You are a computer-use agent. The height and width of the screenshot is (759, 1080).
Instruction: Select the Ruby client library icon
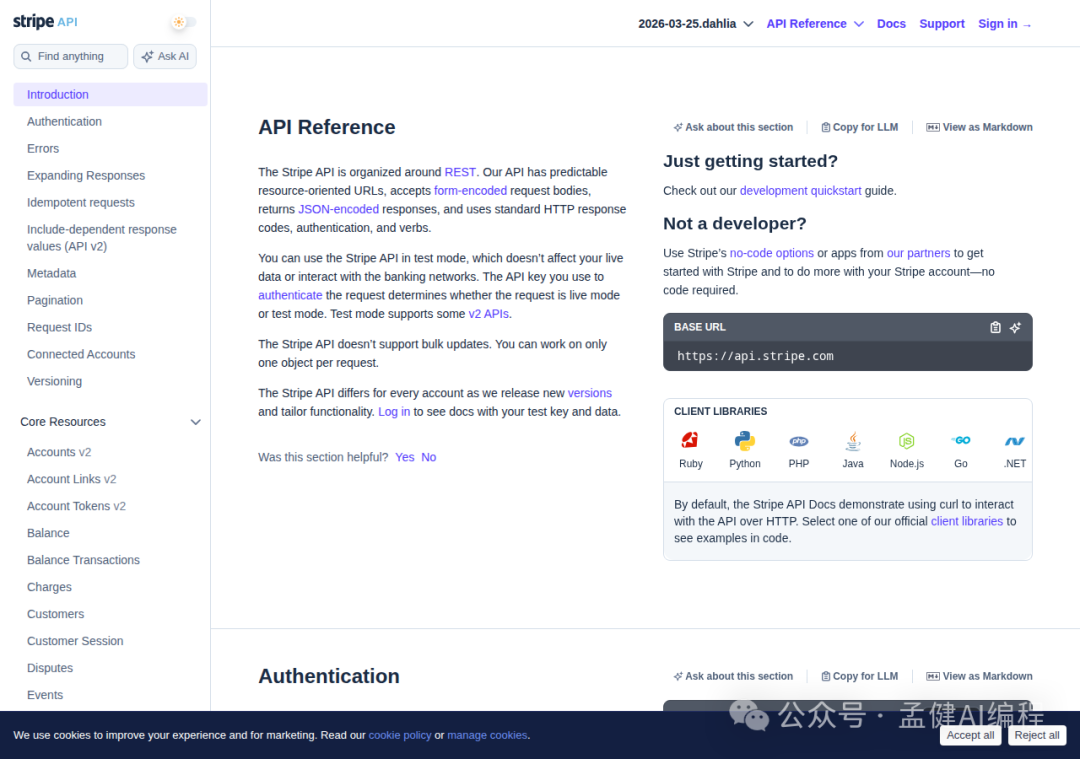690,442
